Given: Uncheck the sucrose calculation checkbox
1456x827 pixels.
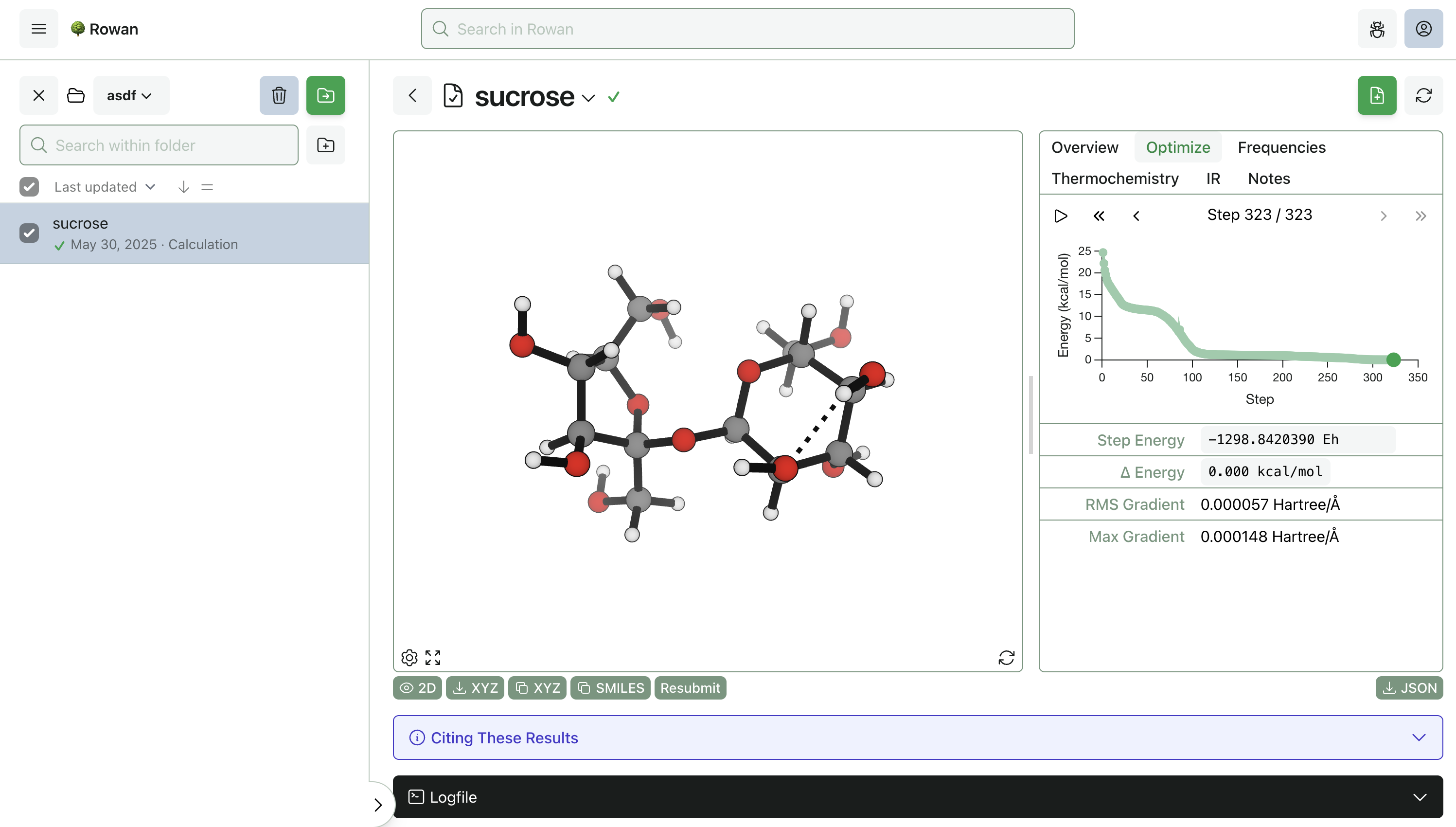Looking at the screenshot, I should (29, 234).
